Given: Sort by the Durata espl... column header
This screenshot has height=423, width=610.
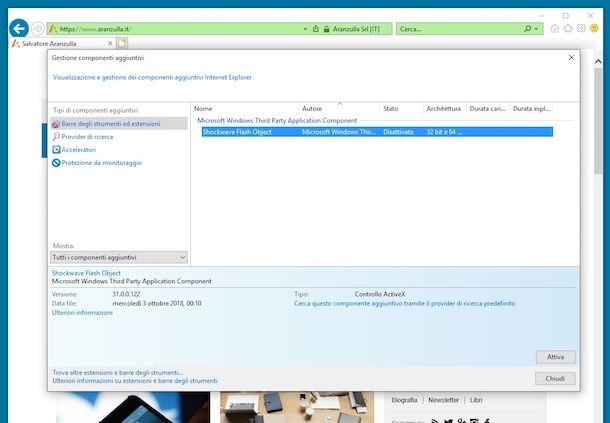Looking at the screenshot, I should (531, 109).
